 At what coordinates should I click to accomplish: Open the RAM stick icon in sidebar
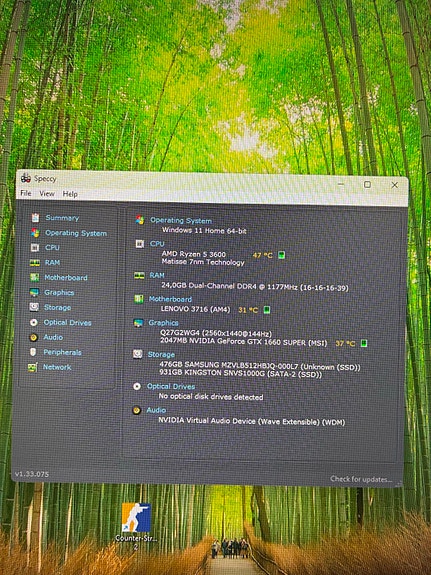[x=34, y=263]
